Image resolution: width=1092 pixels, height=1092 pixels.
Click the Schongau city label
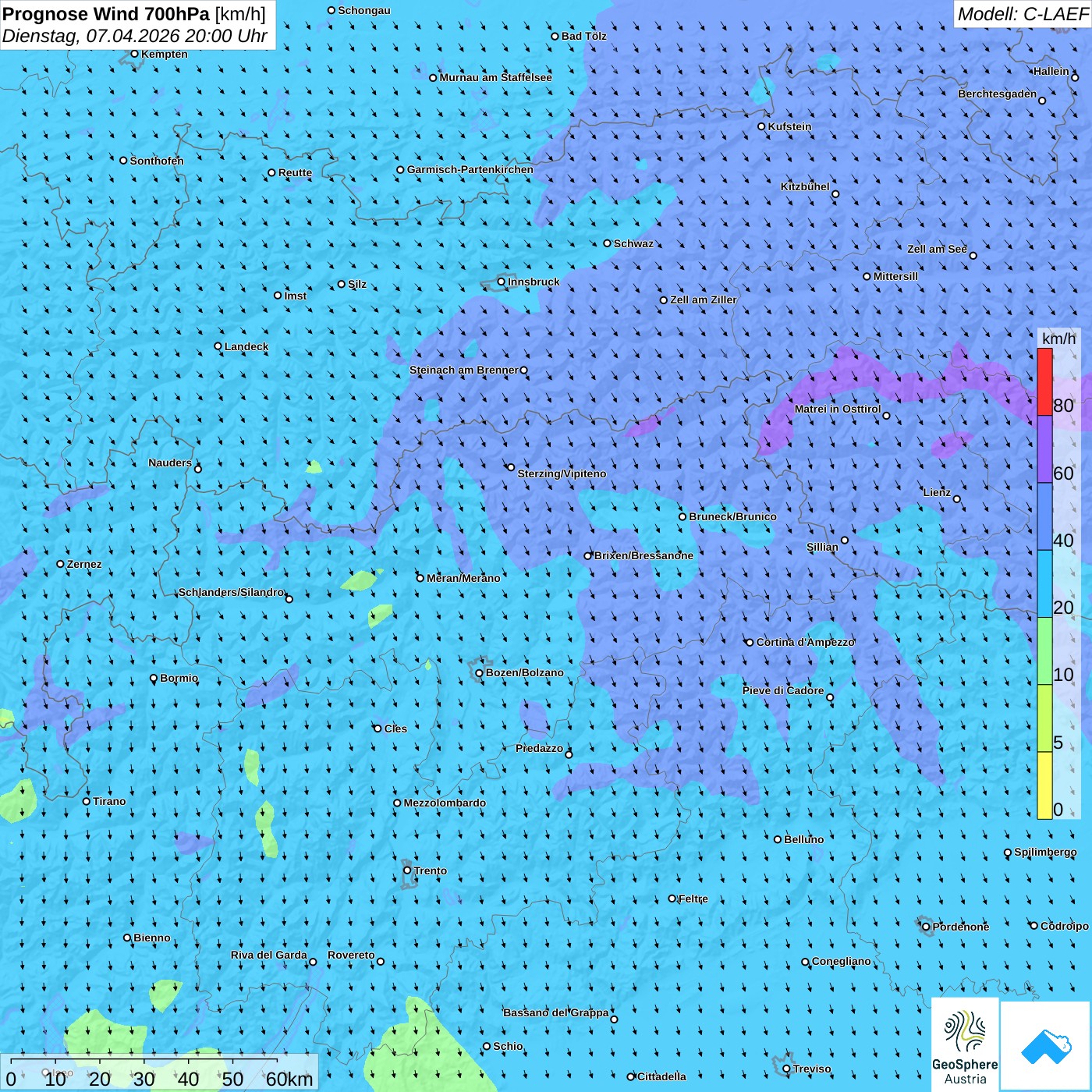pos(364,10)
